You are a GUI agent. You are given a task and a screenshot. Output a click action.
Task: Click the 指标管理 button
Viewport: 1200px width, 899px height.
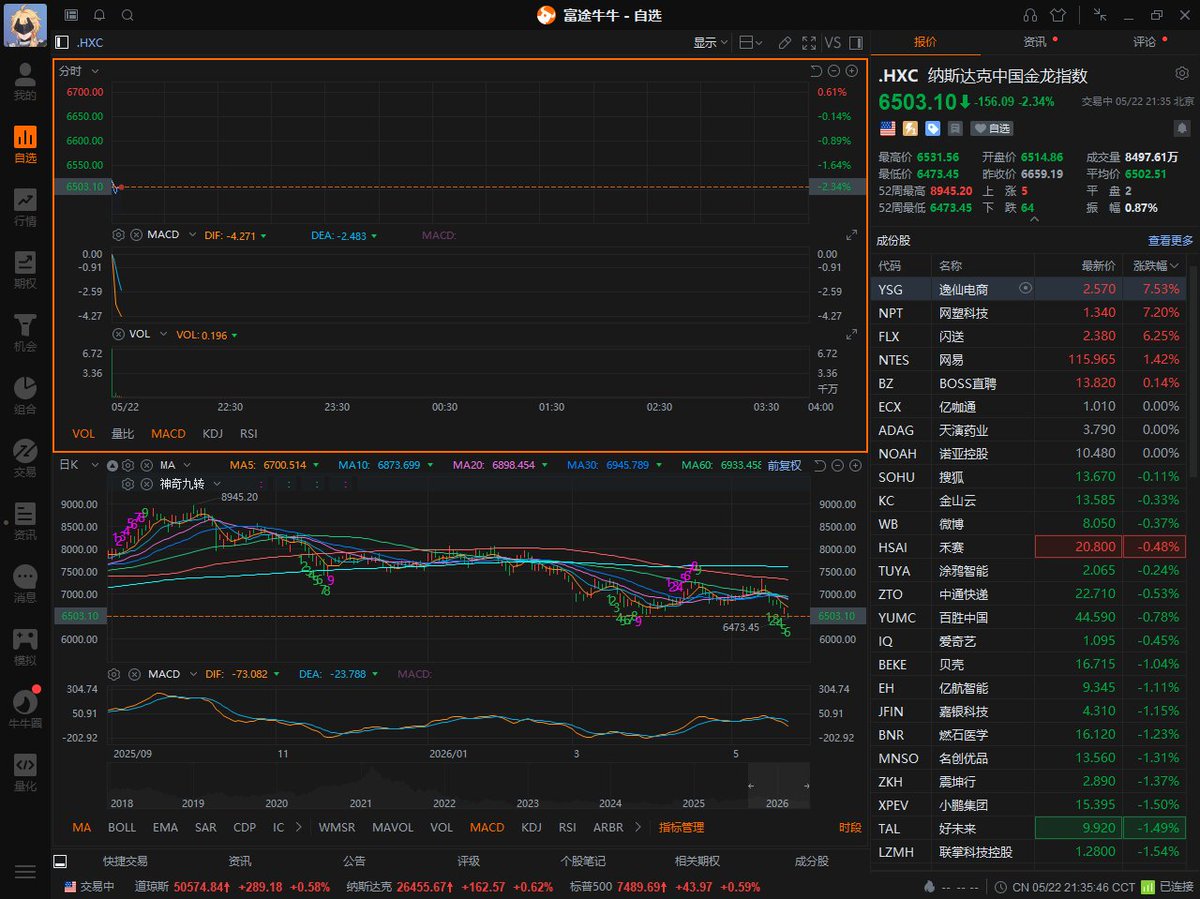coord(681,827)
